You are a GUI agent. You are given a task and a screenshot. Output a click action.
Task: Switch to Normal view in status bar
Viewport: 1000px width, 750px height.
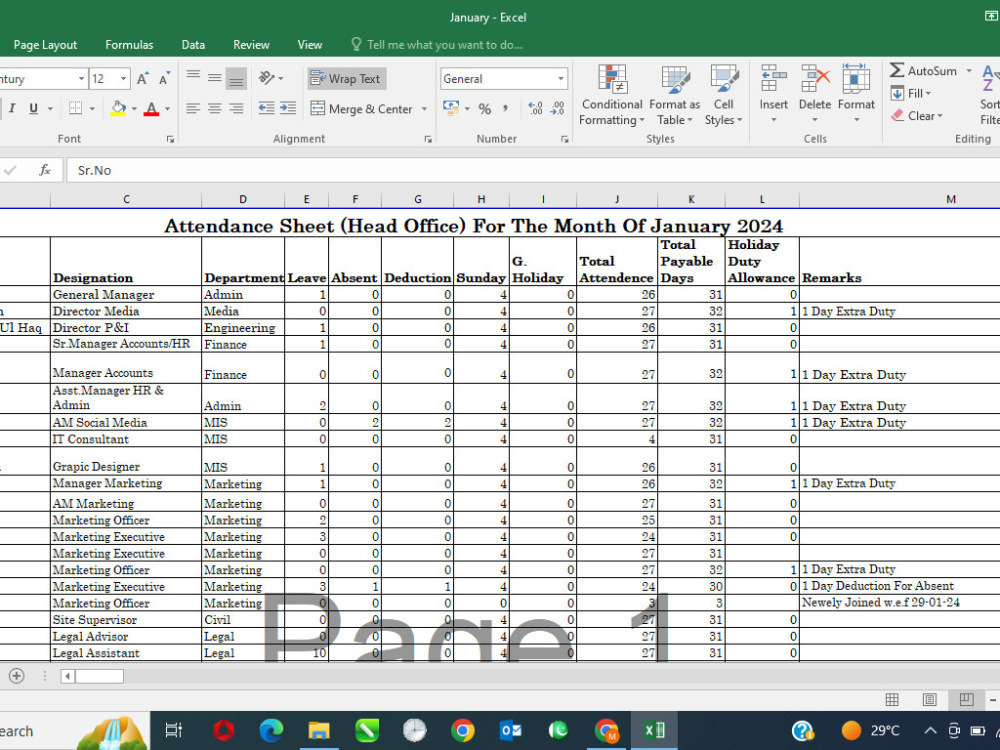click(892, 700)
